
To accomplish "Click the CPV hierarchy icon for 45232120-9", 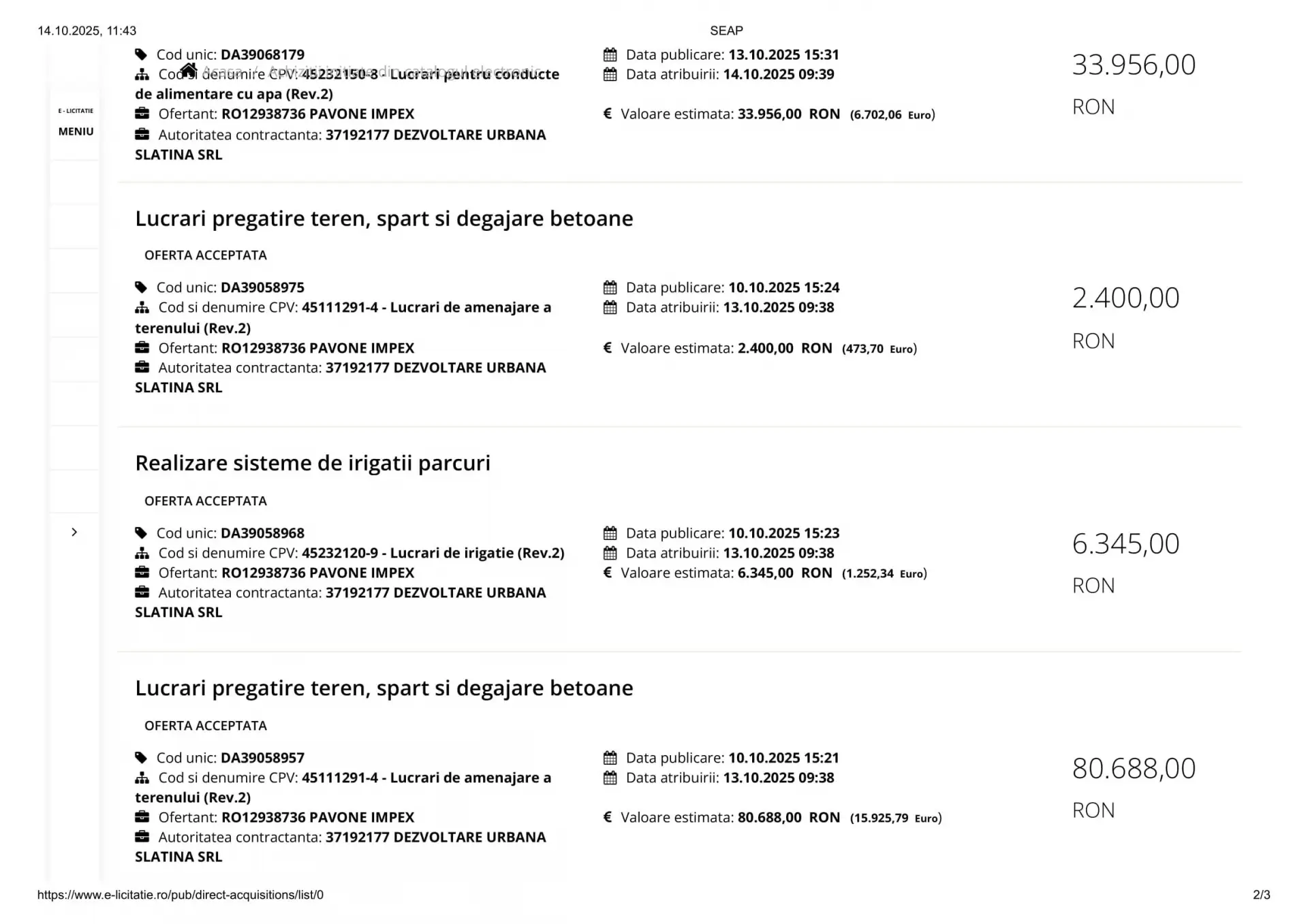I will 142,553.
